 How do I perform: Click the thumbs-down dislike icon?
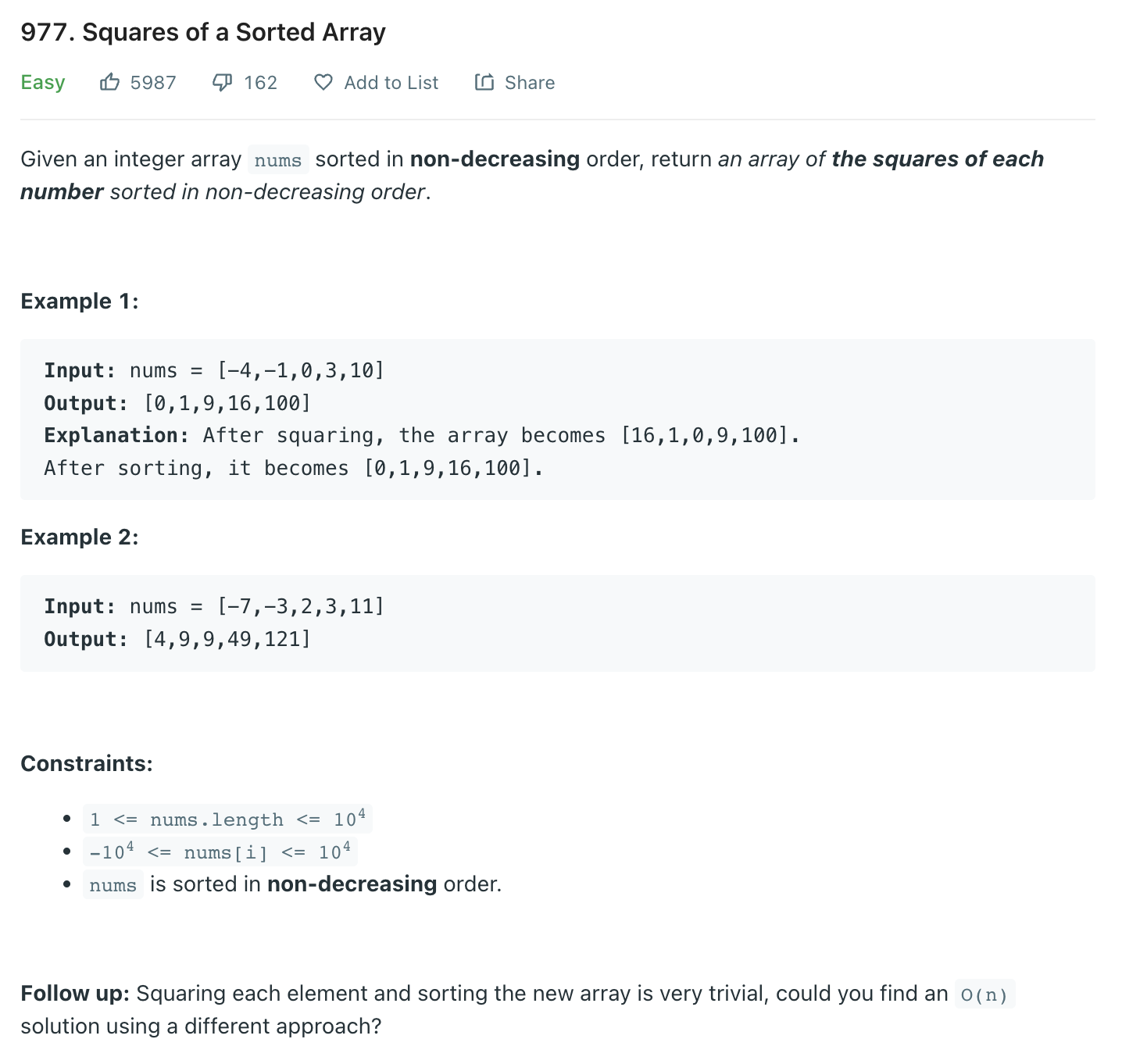[x=223, y=82]
